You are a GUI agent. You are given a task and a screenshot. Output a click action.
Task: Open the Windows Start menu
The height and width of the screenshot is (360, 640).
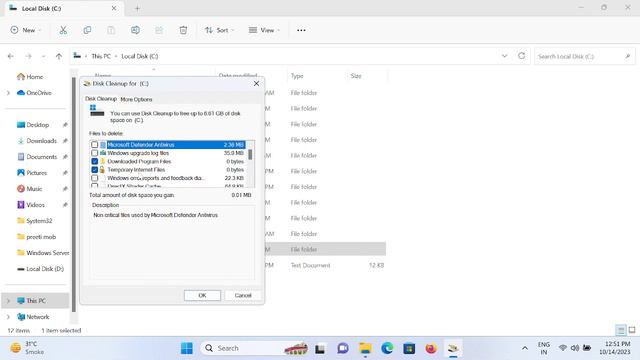[187, 348]
